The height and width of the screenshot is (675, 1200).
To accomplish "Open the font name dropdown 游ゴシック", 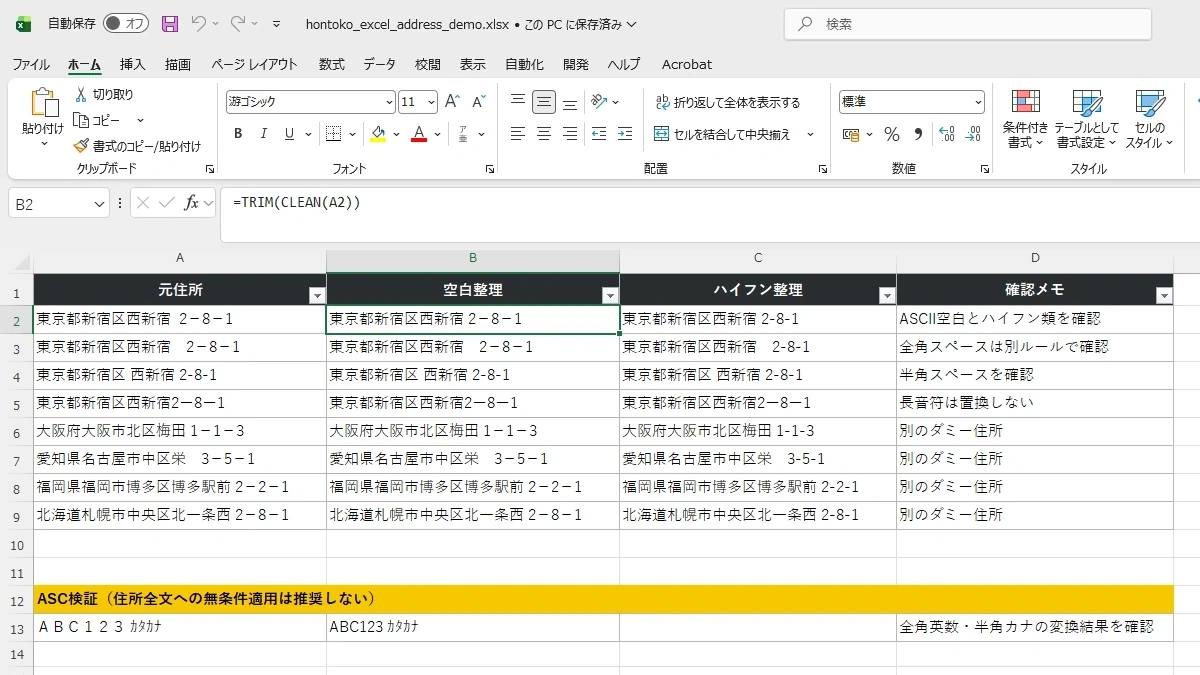I will coord(389,101).
